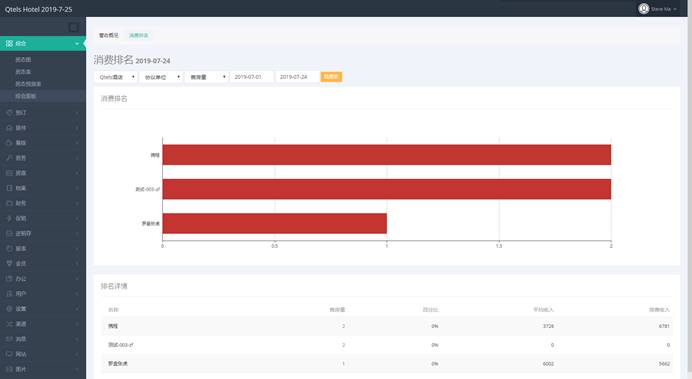The height and width of the screenshot is (379, 692).
Task: Click the end date field 2019-07-24
Action: coord(297,77)
